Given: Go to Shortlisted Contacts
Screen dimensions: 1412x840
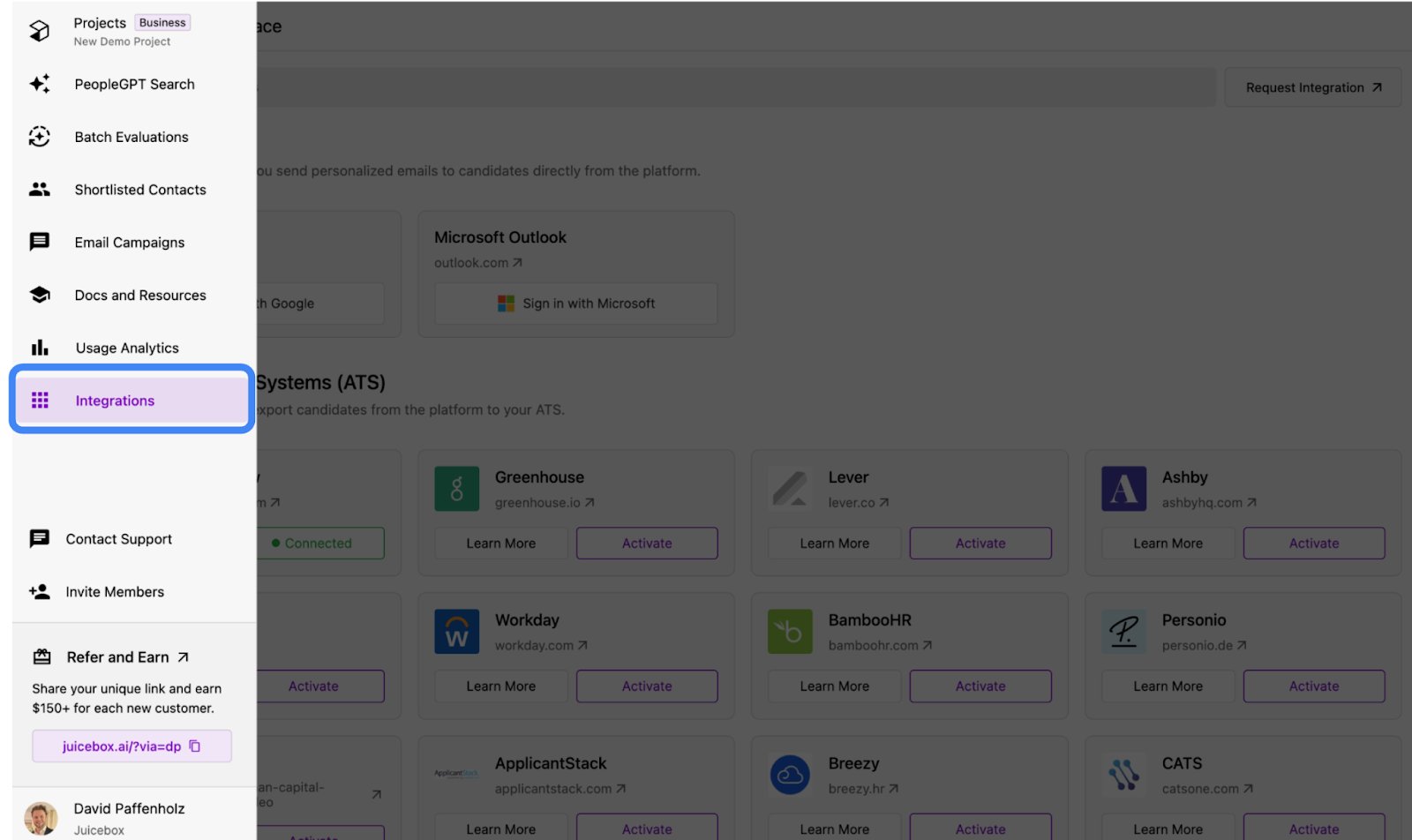Looking at the screenshot, I should (132, 189).
